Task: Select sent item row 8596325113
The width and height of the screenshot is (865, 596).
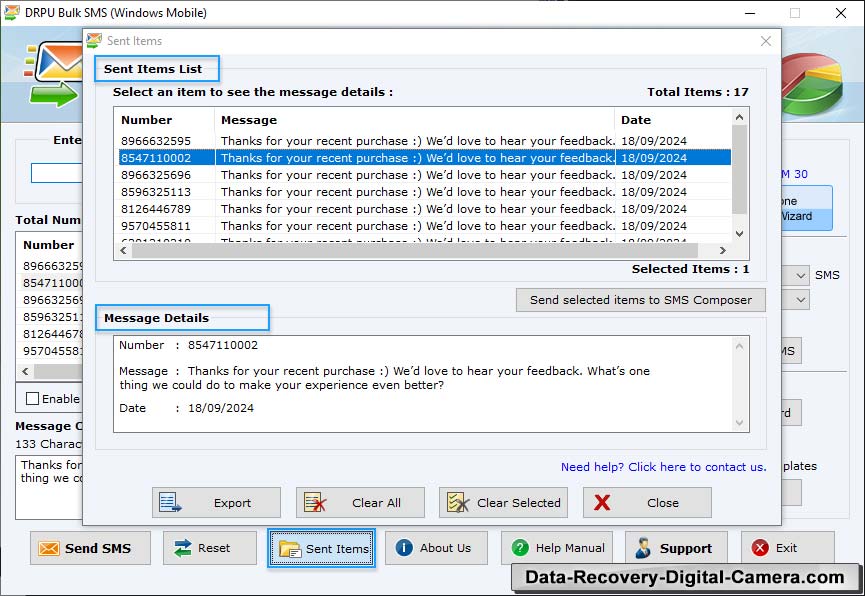Action: (x=425, y=192)
